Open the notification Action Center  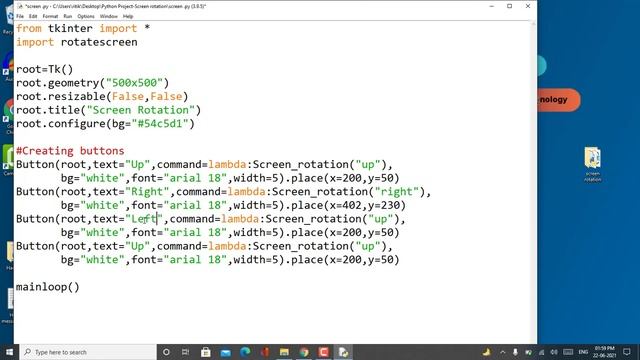(627, 352)
